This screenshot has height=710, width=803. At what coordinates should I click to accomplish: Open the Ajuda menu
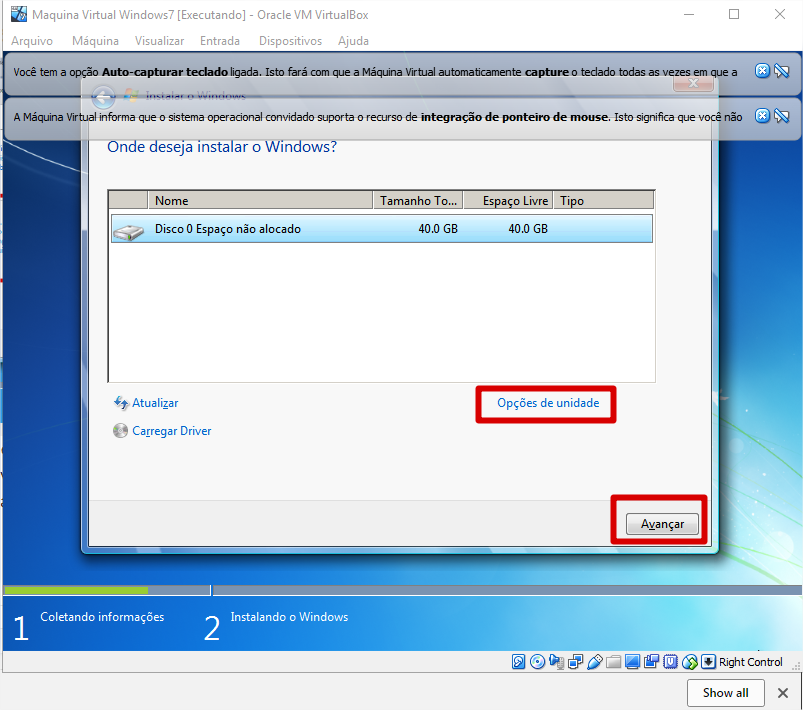click(353, 41)
